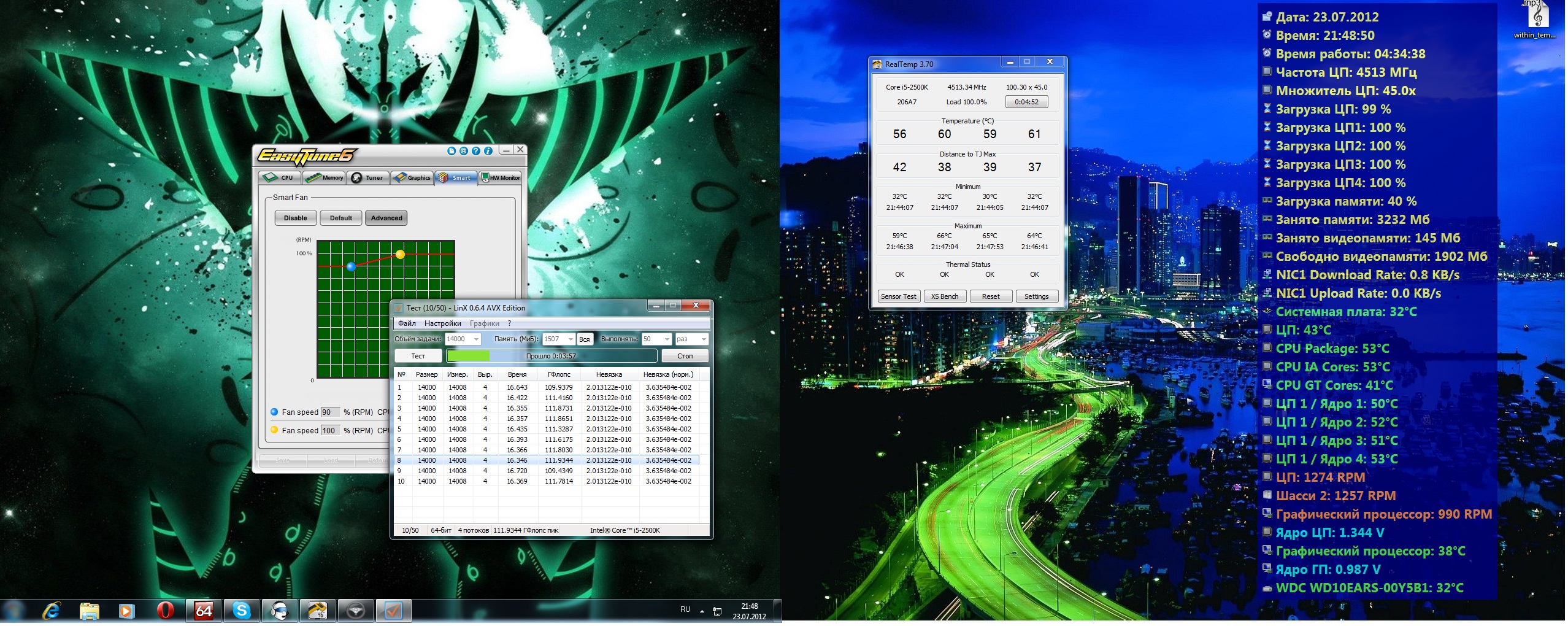
Task: Open RealTemp Settings
Action: click(x=1037, y=296)
